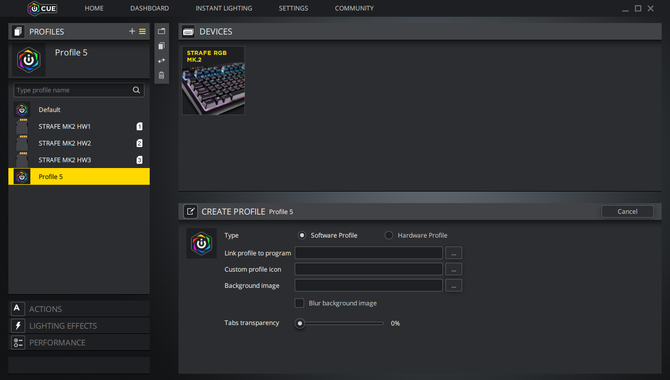Open the profiles hamburger menu icon
Viewport: 670px width, 380px height.
point(142,31)
